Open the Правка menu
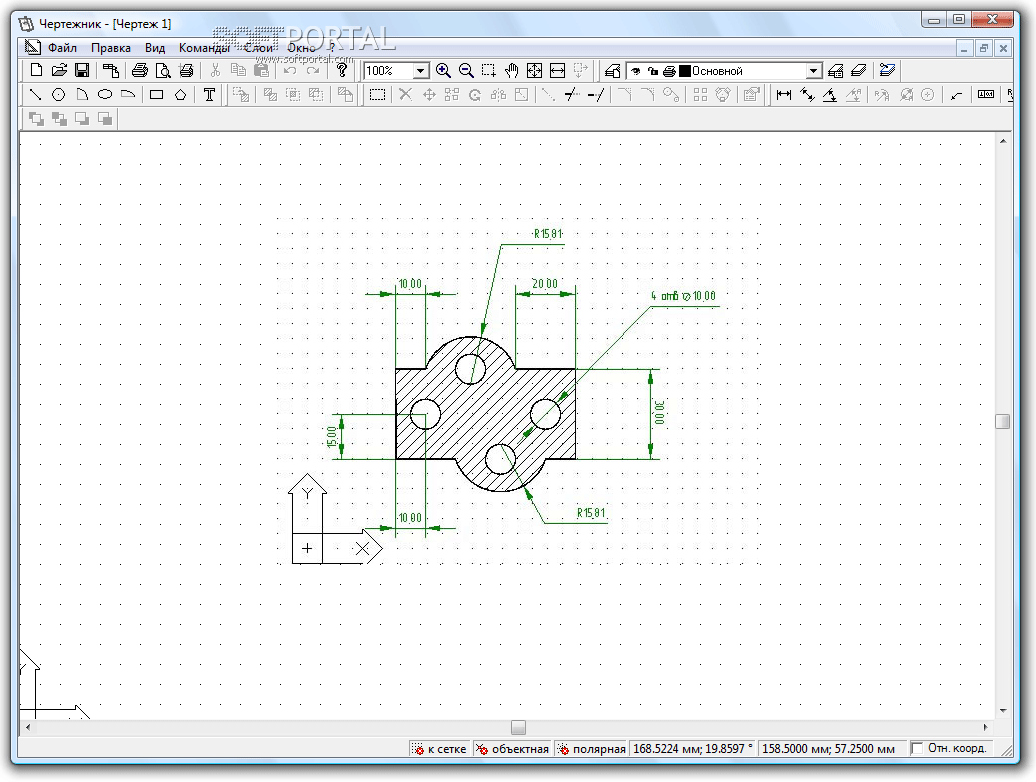The height and width of the screenshot is (782, 1036). pyautogui.click(x=110, y=48)
